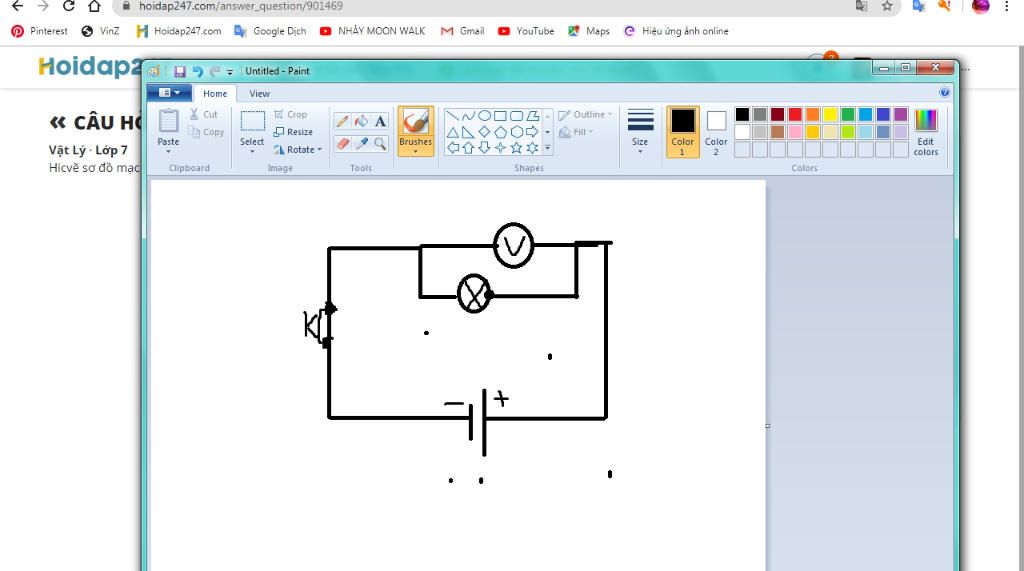The width and height of the screenshot is (1024, 571).
Task: Choose the Diamond shape
Action: coord(485,132)
